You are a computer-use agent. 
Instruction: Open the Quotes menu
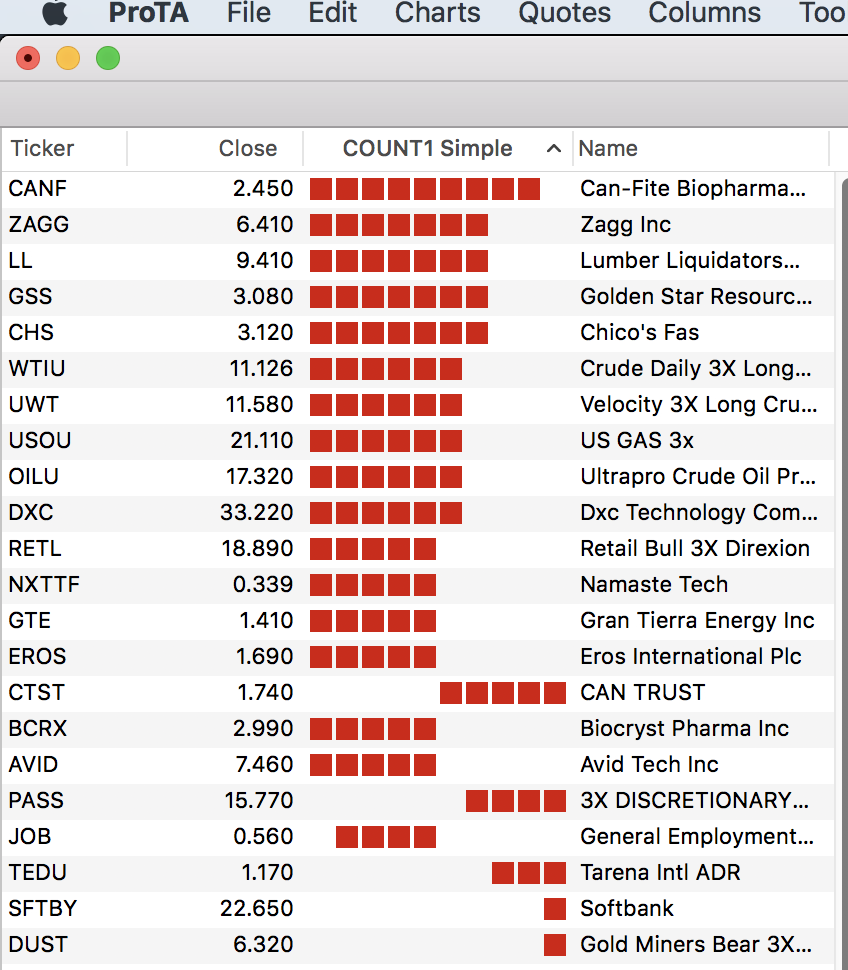(x=564, y=13)
